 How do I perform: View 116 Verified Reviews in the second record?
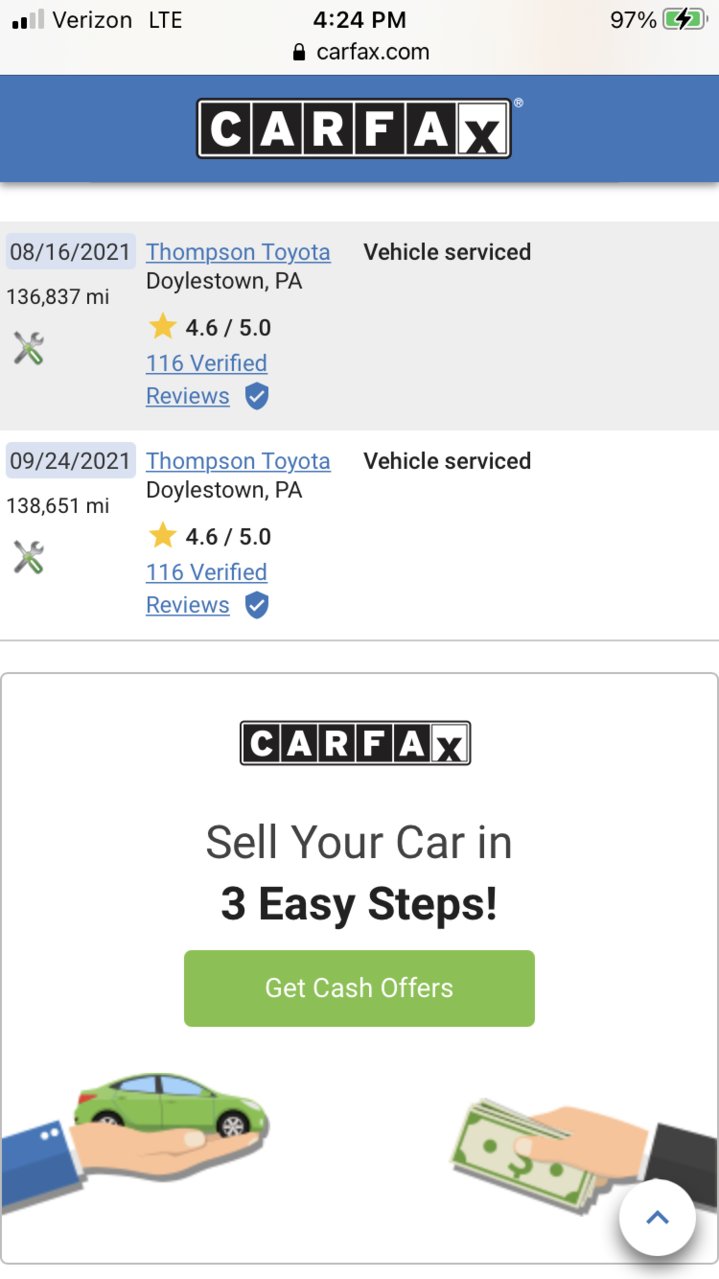click(x=207, y=588)
